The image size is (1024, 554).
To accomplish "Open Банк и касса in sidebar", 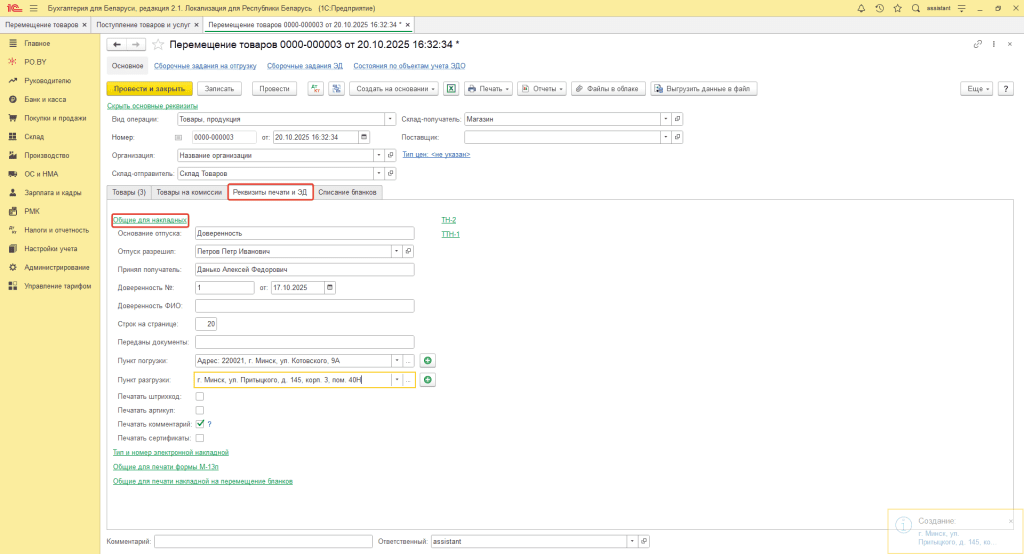I will 45,100.
